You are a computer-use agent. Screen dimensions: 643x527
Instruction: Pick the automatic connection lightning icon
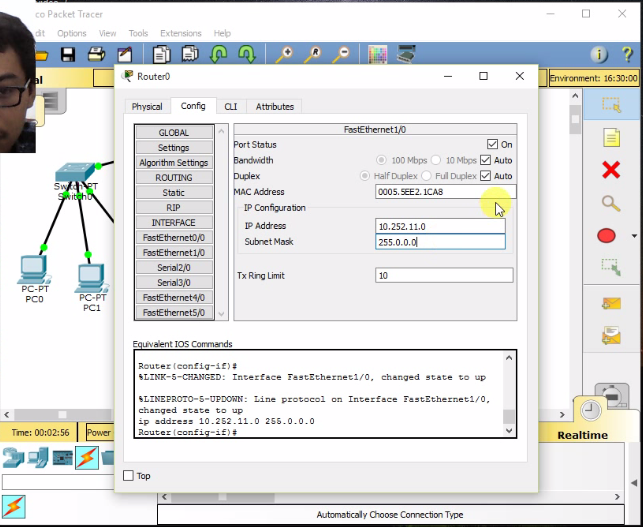coord(14,506)
